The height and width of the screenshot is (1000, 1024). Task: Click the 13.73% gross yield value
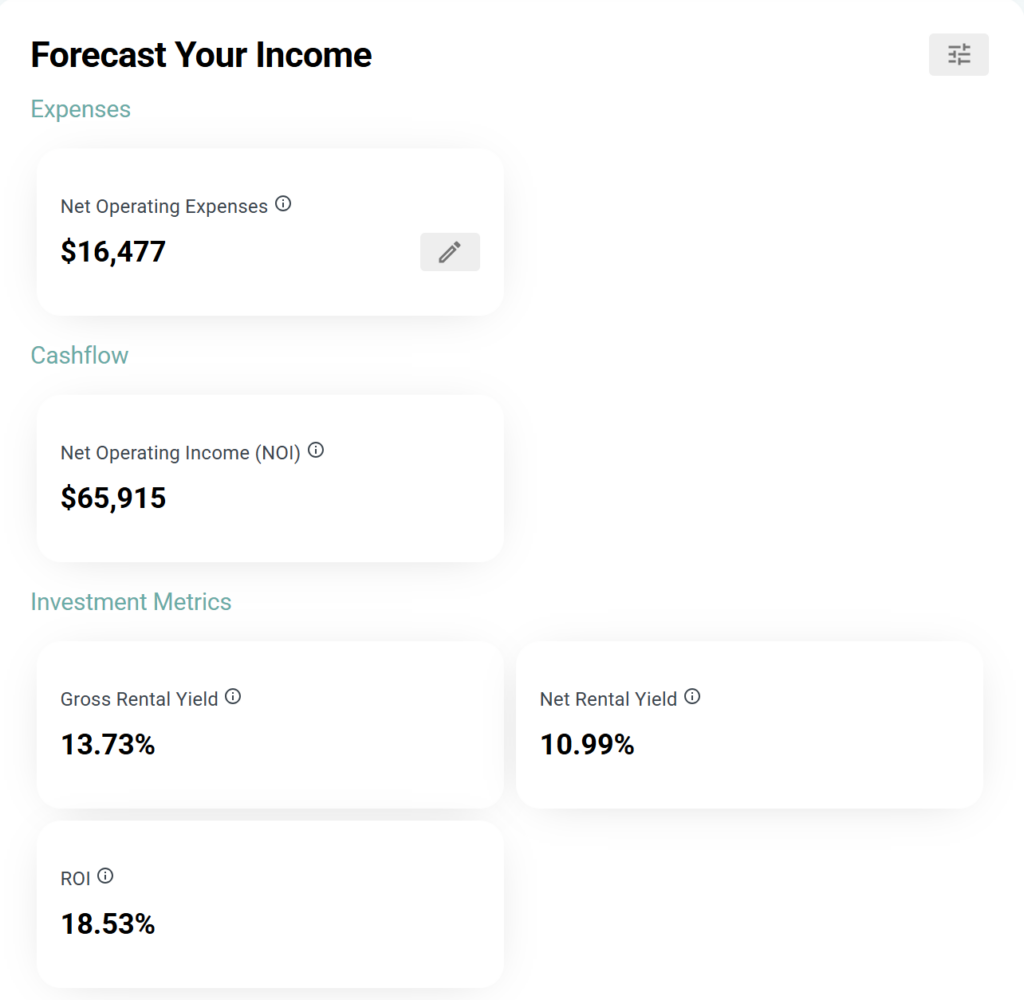pos(108,745)
